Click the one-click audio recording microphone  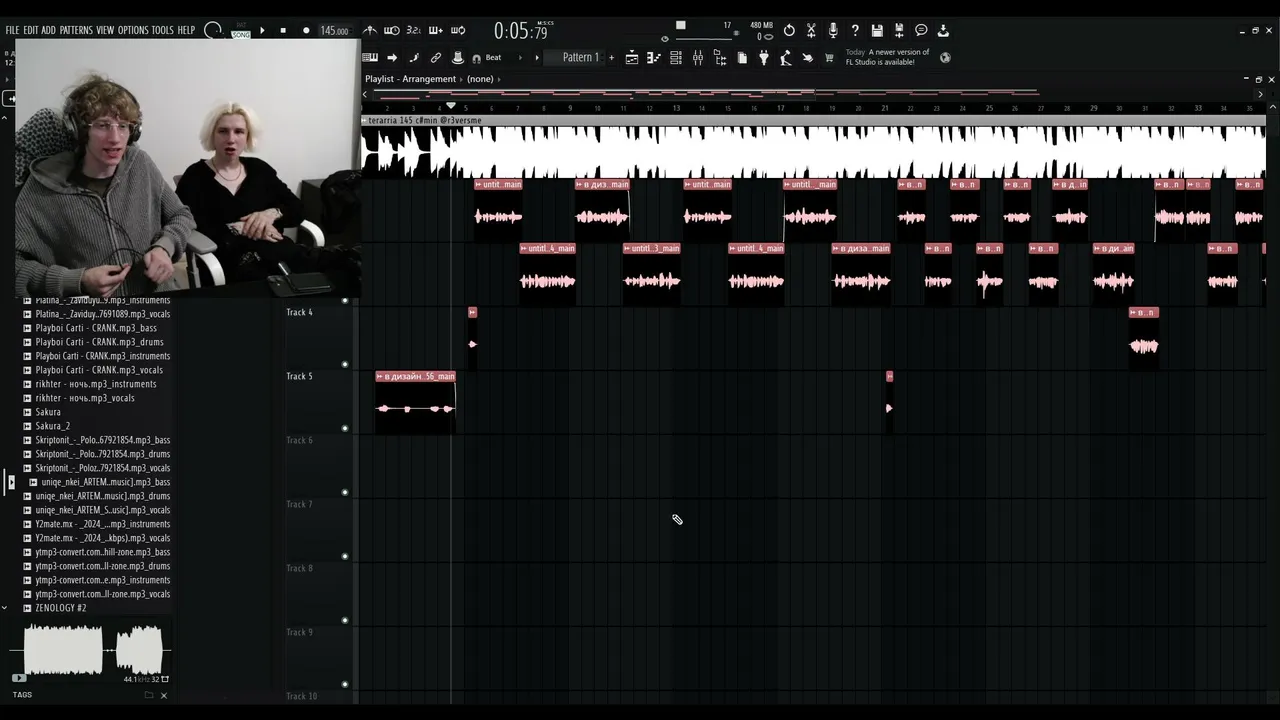833,31
